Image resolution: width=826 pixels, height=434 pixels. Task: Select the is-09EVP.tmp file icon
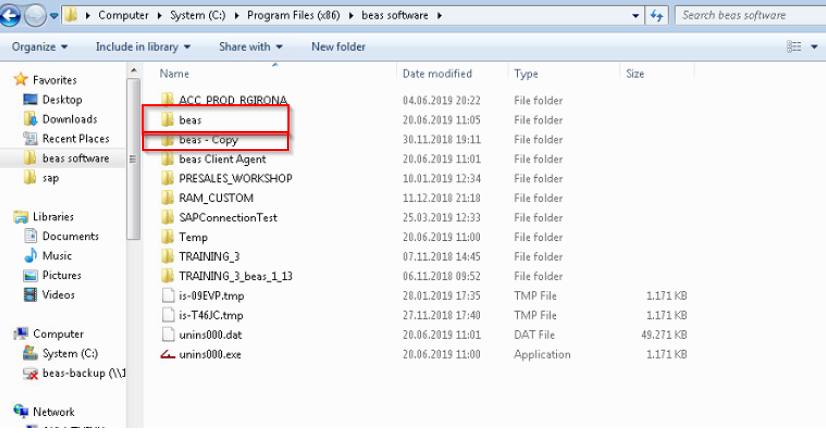tap(168, 295)
